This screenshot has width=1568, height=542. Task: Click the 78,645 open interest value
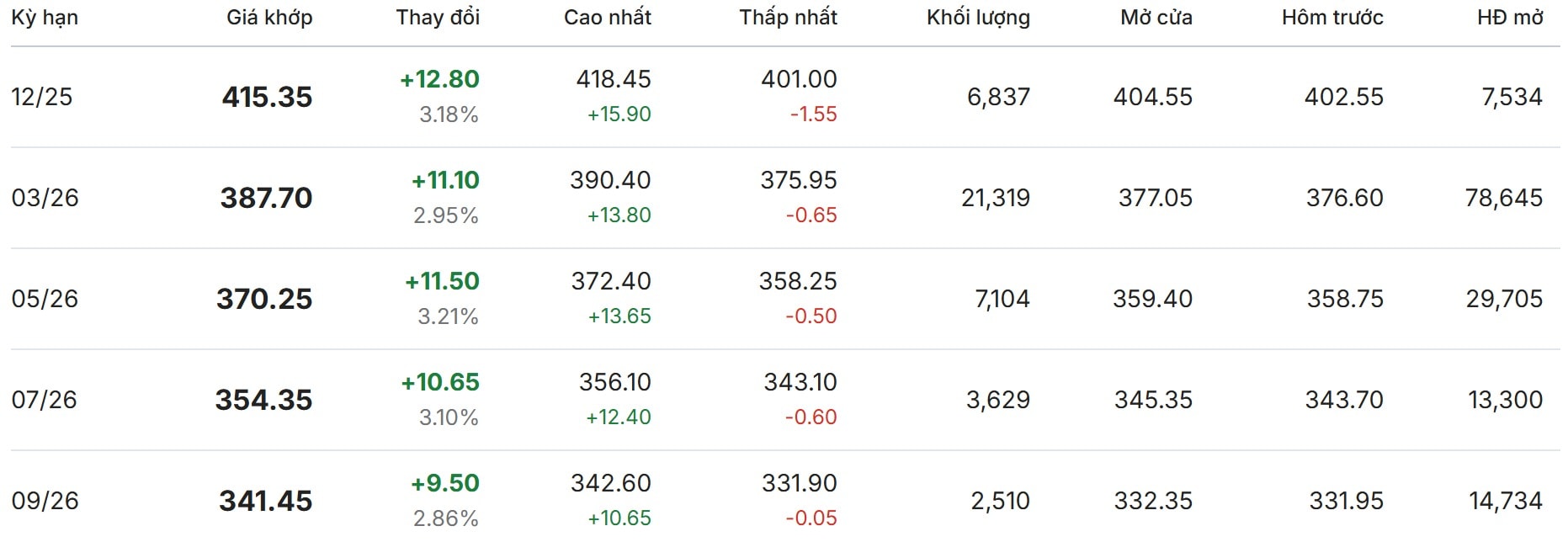1503,198
